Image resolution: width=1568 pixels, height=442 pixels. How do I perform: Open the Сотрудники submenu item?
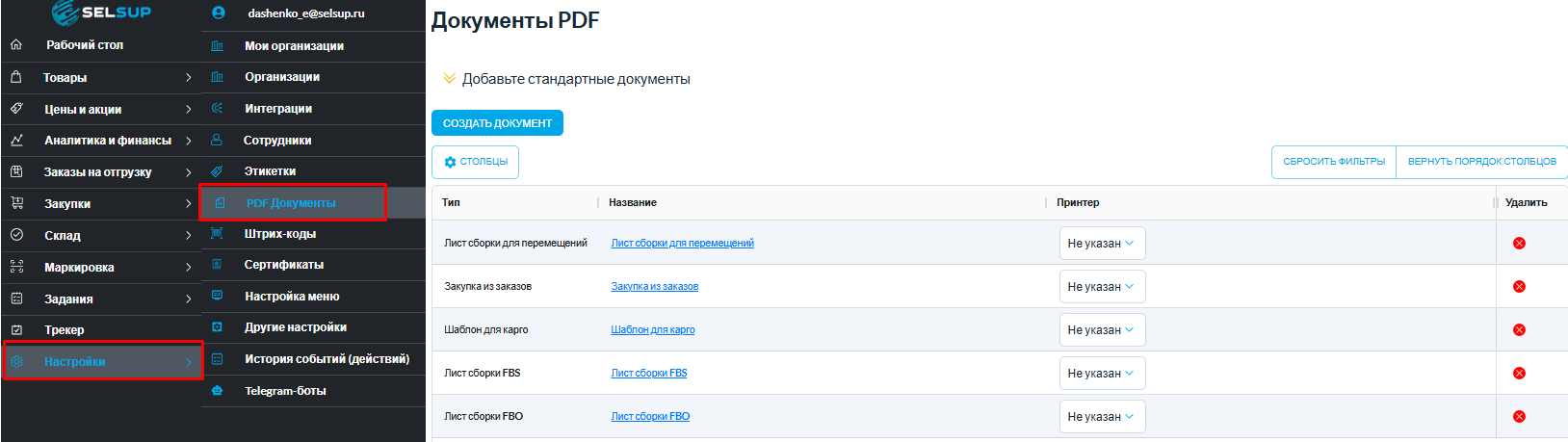(277, 141)
